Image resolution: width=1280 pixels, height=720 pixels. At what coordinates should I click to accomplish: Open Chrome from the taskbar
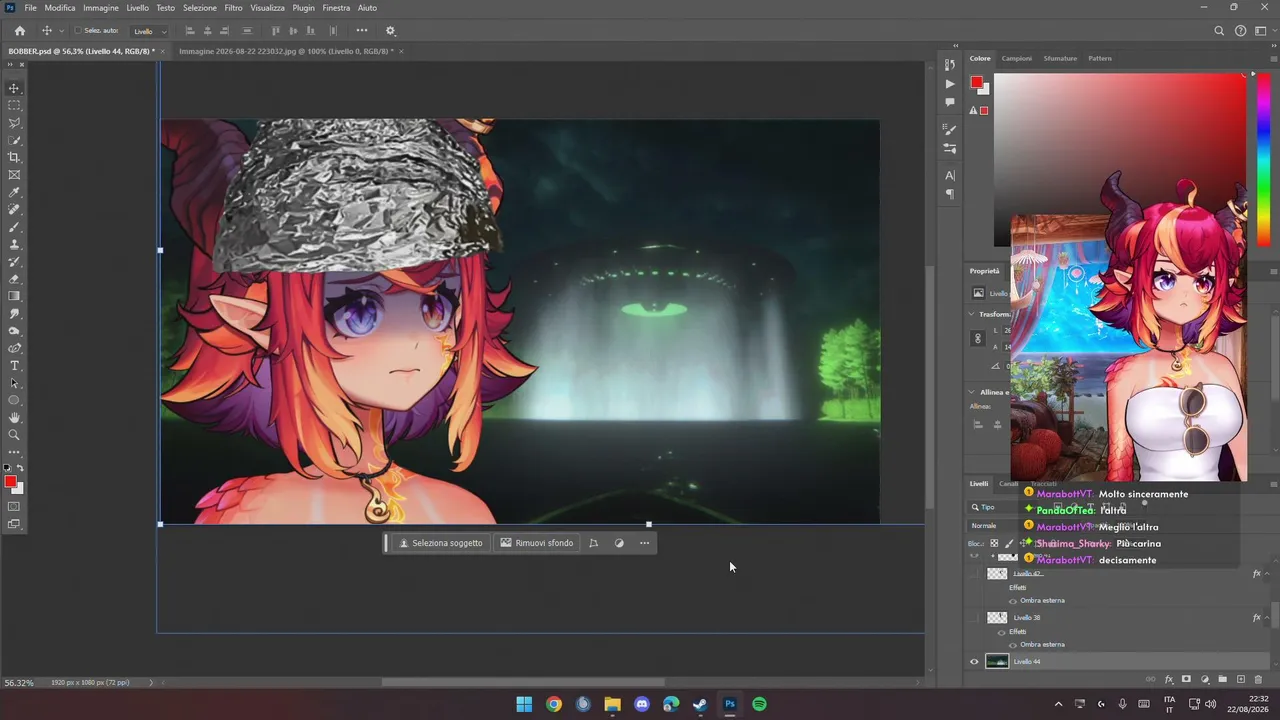point(554,704)
